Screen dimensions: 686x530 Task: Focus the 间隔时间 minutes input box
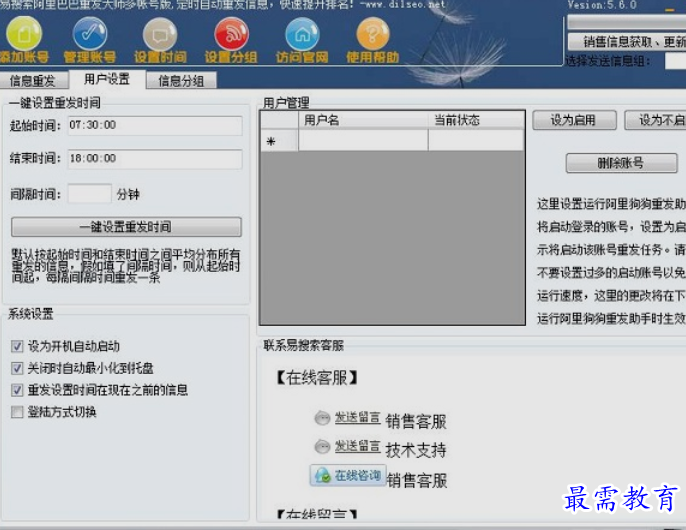[90, 193]
